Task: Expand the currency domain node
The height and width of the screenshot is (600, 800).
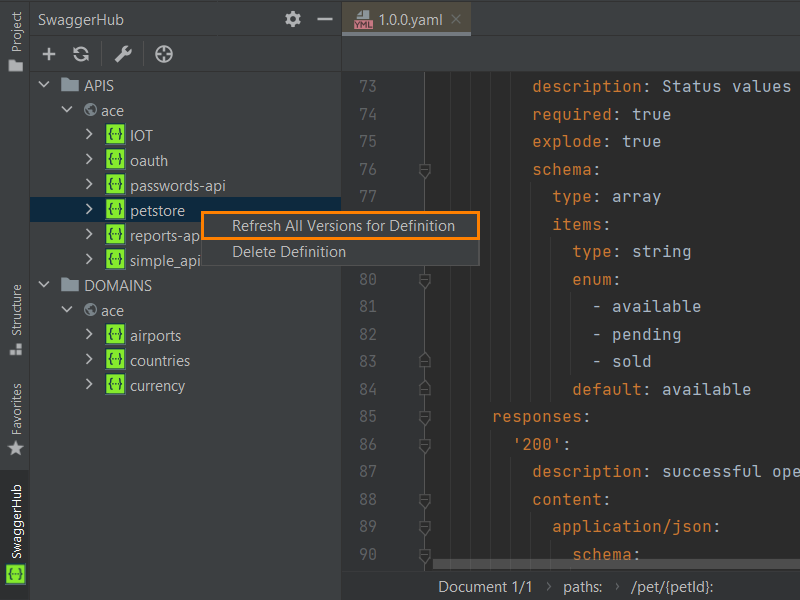Action: [89, 385]
